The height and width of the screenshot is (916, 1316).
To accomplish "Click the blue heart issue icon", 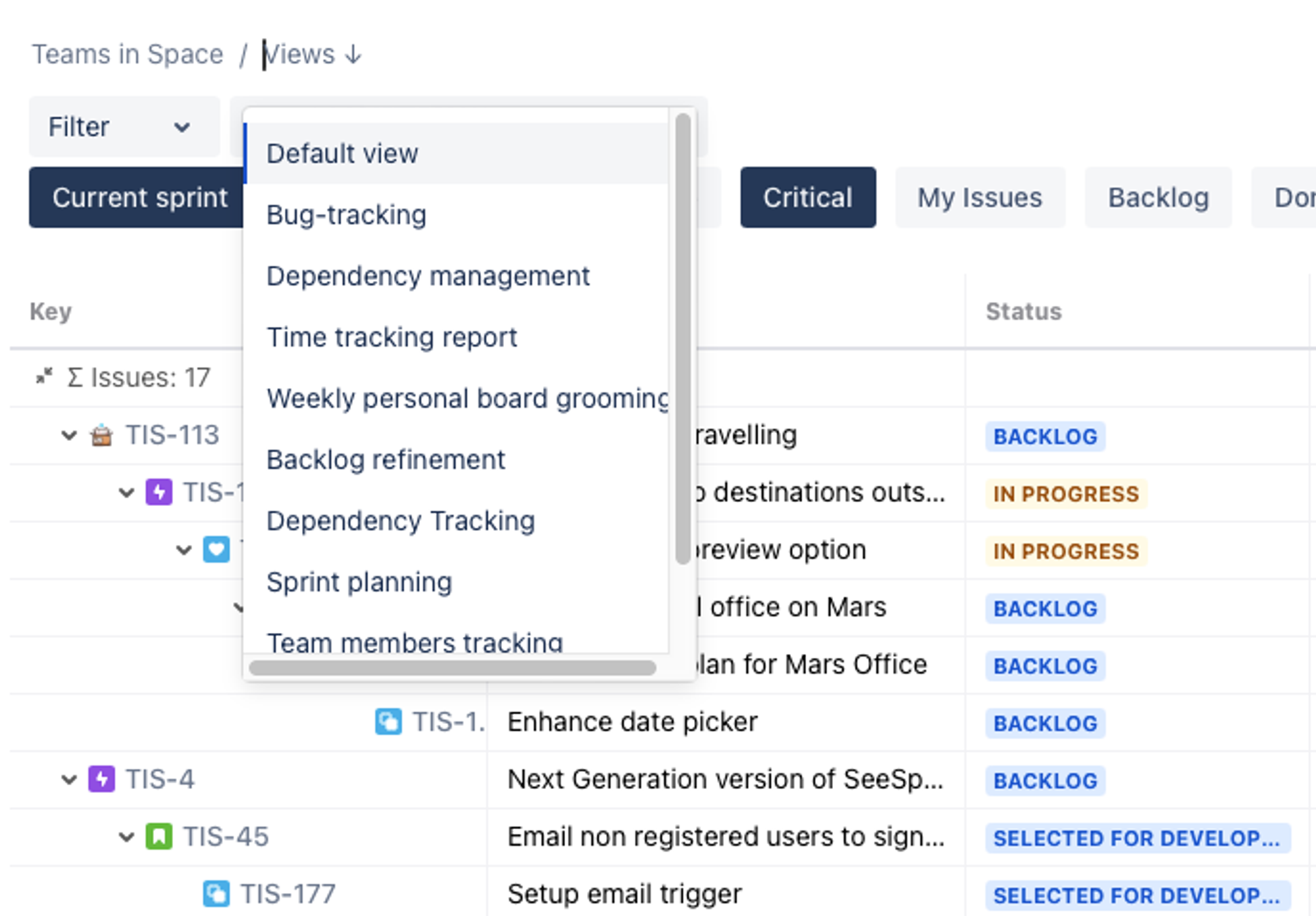I will [216, 550].
